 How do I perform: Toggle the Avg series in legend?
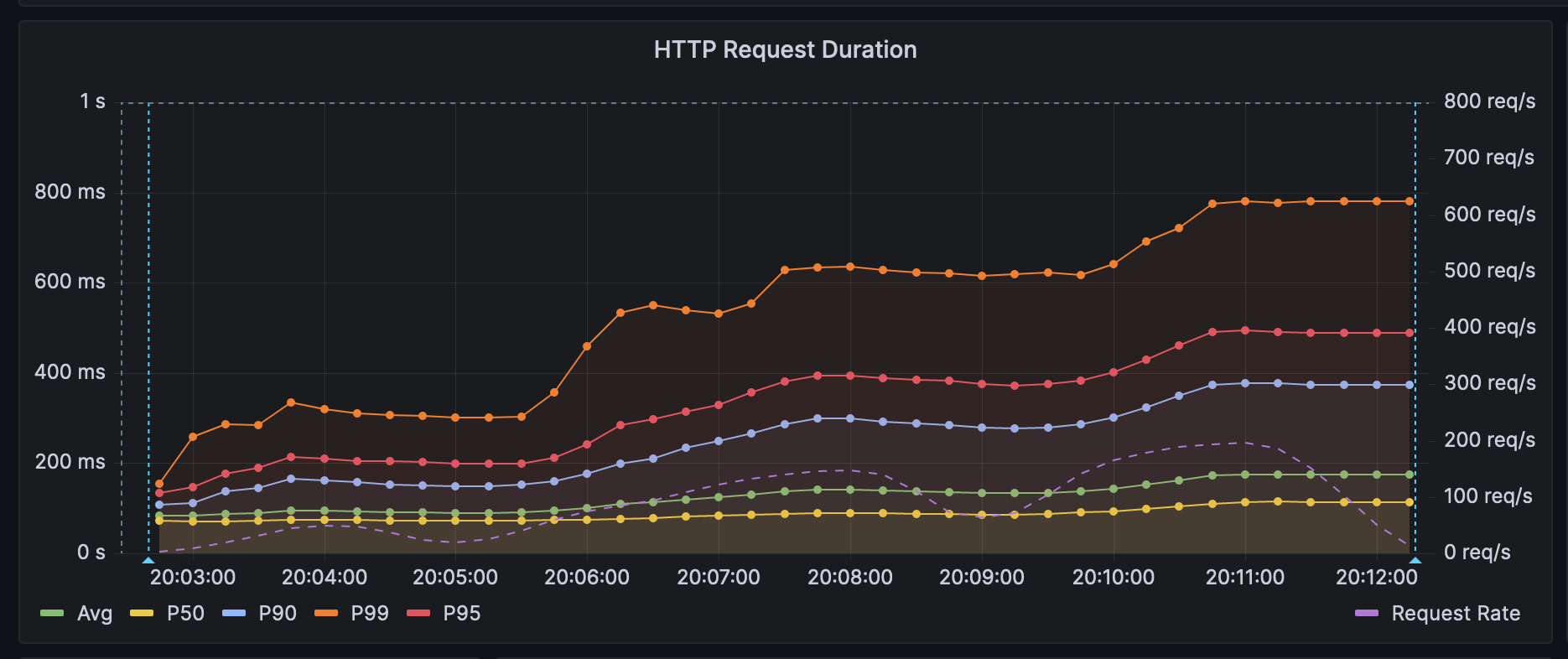[94, 614]
